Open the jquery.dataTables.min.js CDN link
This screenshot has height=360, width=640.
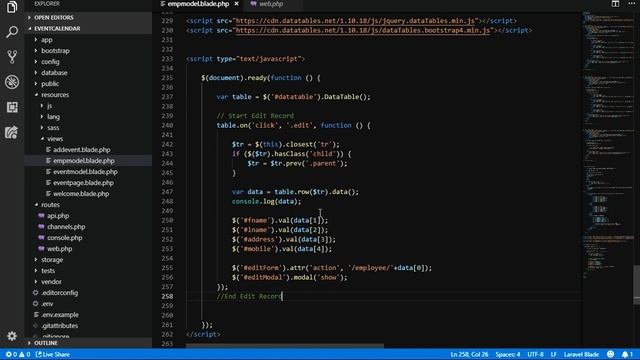pyautogui.click(x=355, y=21)
